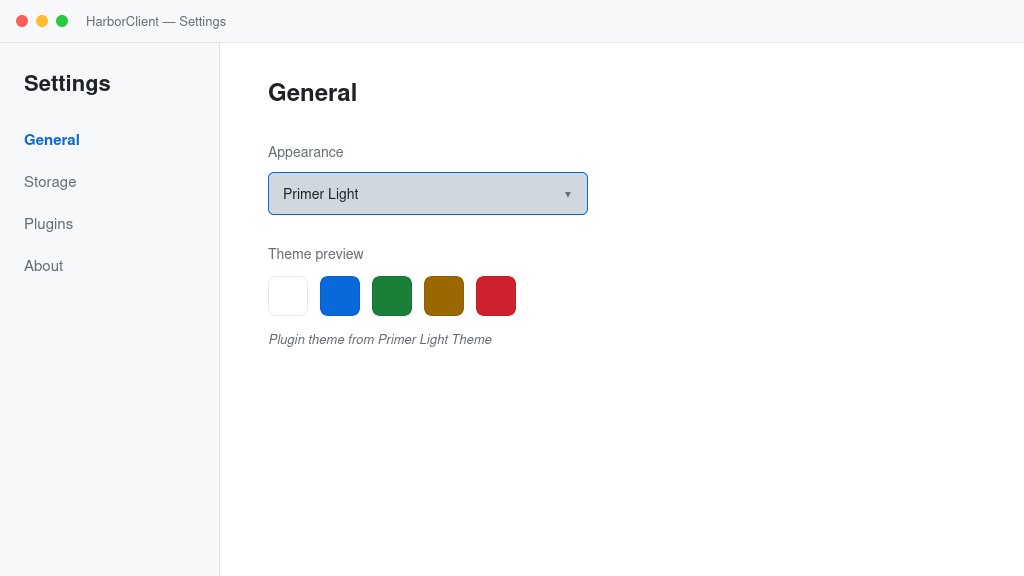Open the Appearance theme dropdown
Viewport: 1024px width, 576px height.
428,193
